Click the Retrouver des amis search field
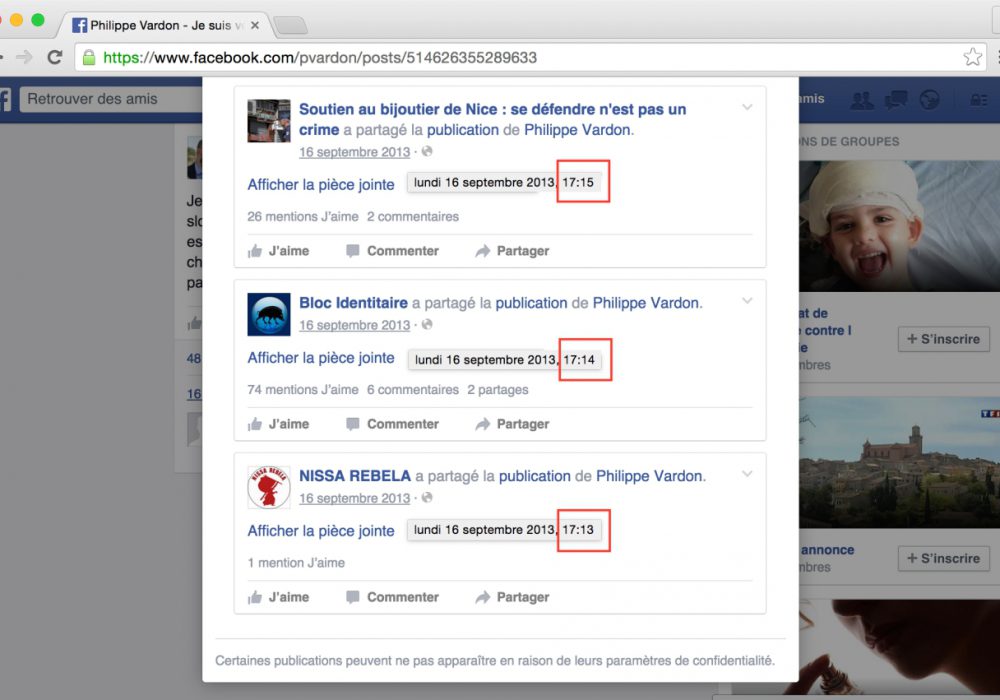This screenshot has width=1000, height=700. (111, 99)
